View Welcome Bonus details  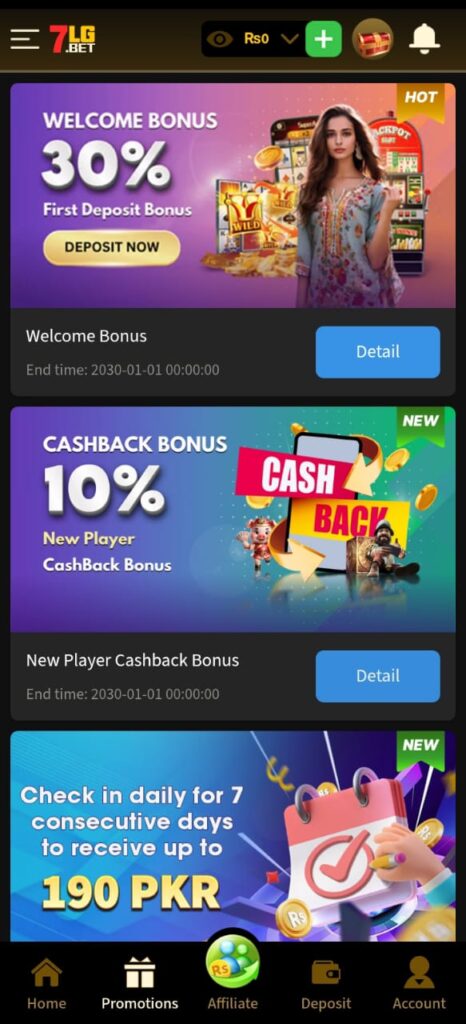click(378, 352)
